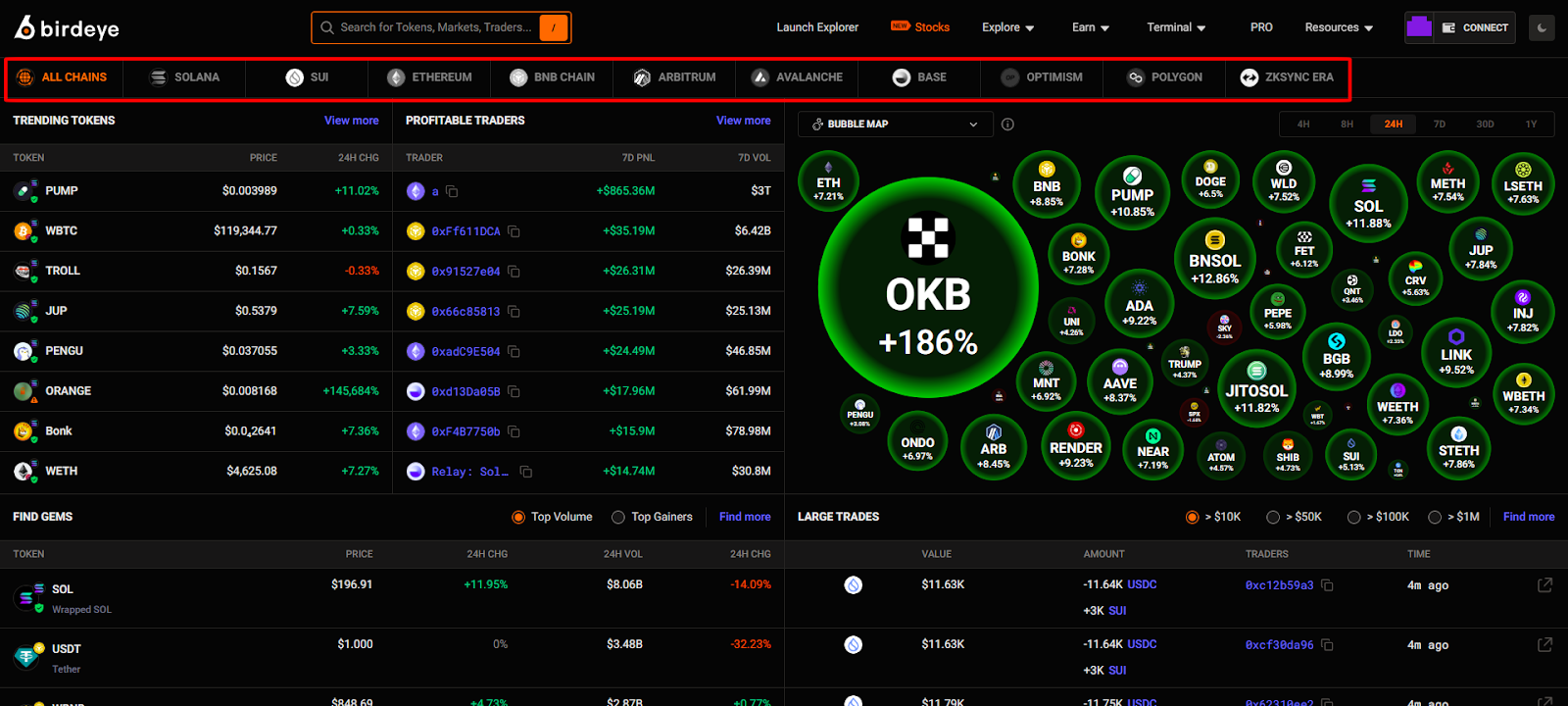1568x706 pixels.
Task: Open the PRO link
Action: point(1261,27)
